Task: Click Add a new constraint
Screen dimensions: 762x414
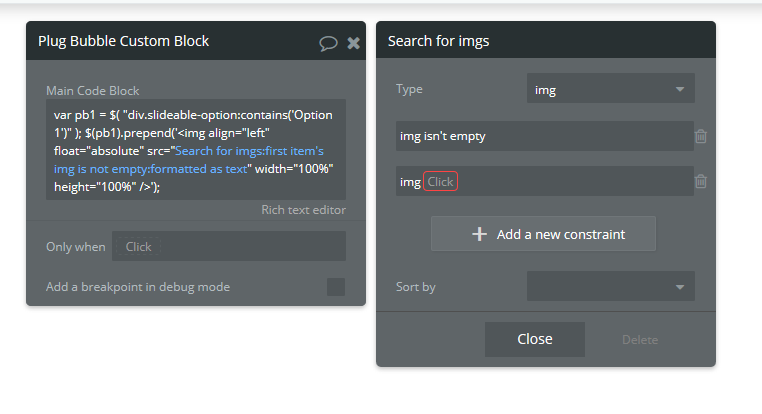Action: (543, 234)
